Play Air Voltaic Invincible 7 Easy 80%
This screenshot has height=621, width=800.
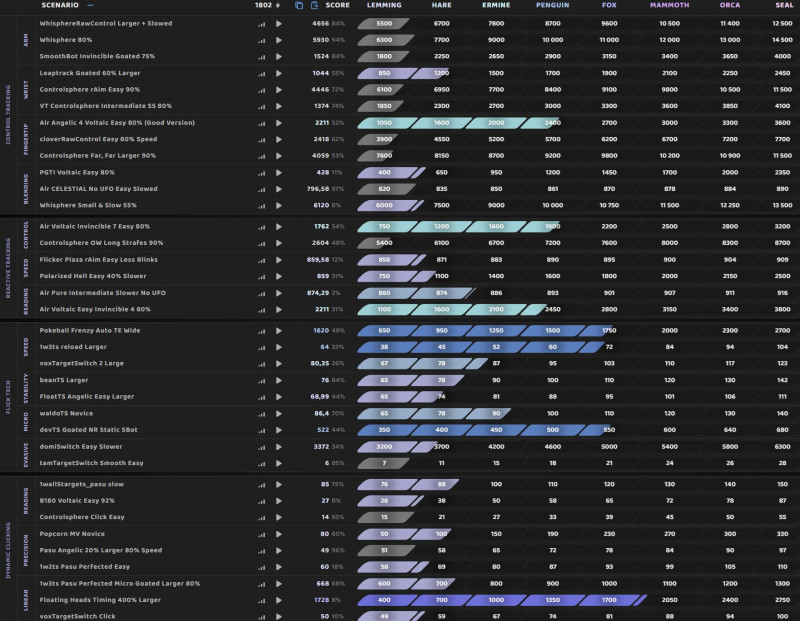click(x=279, y=227)
